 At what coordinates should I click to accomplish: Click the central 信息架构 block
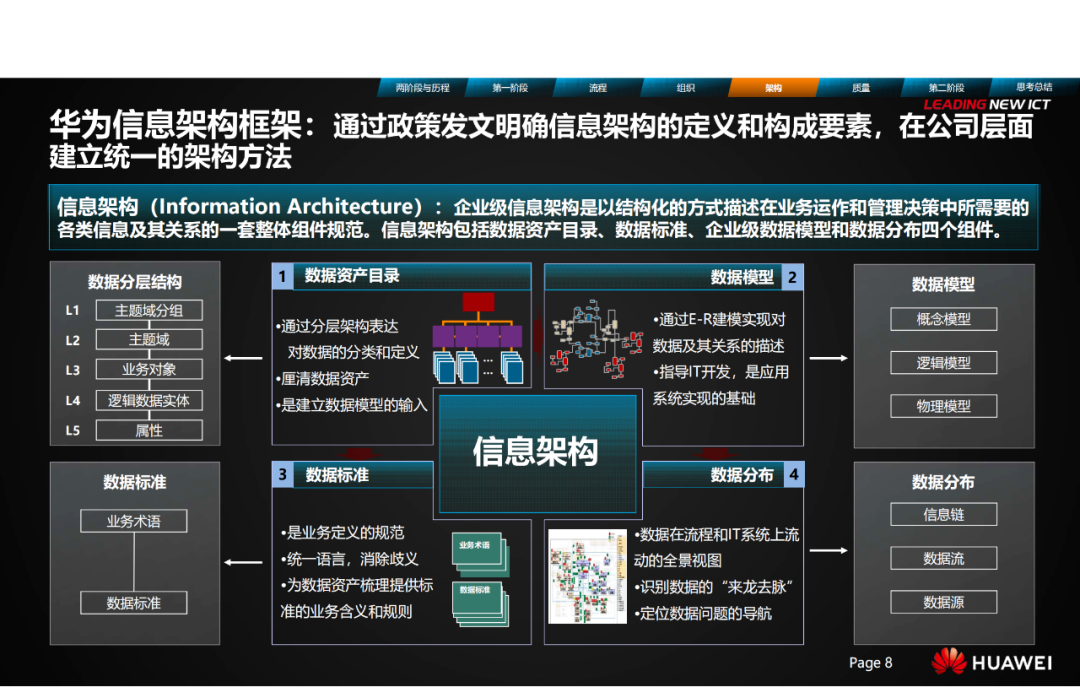click(536, 451)
